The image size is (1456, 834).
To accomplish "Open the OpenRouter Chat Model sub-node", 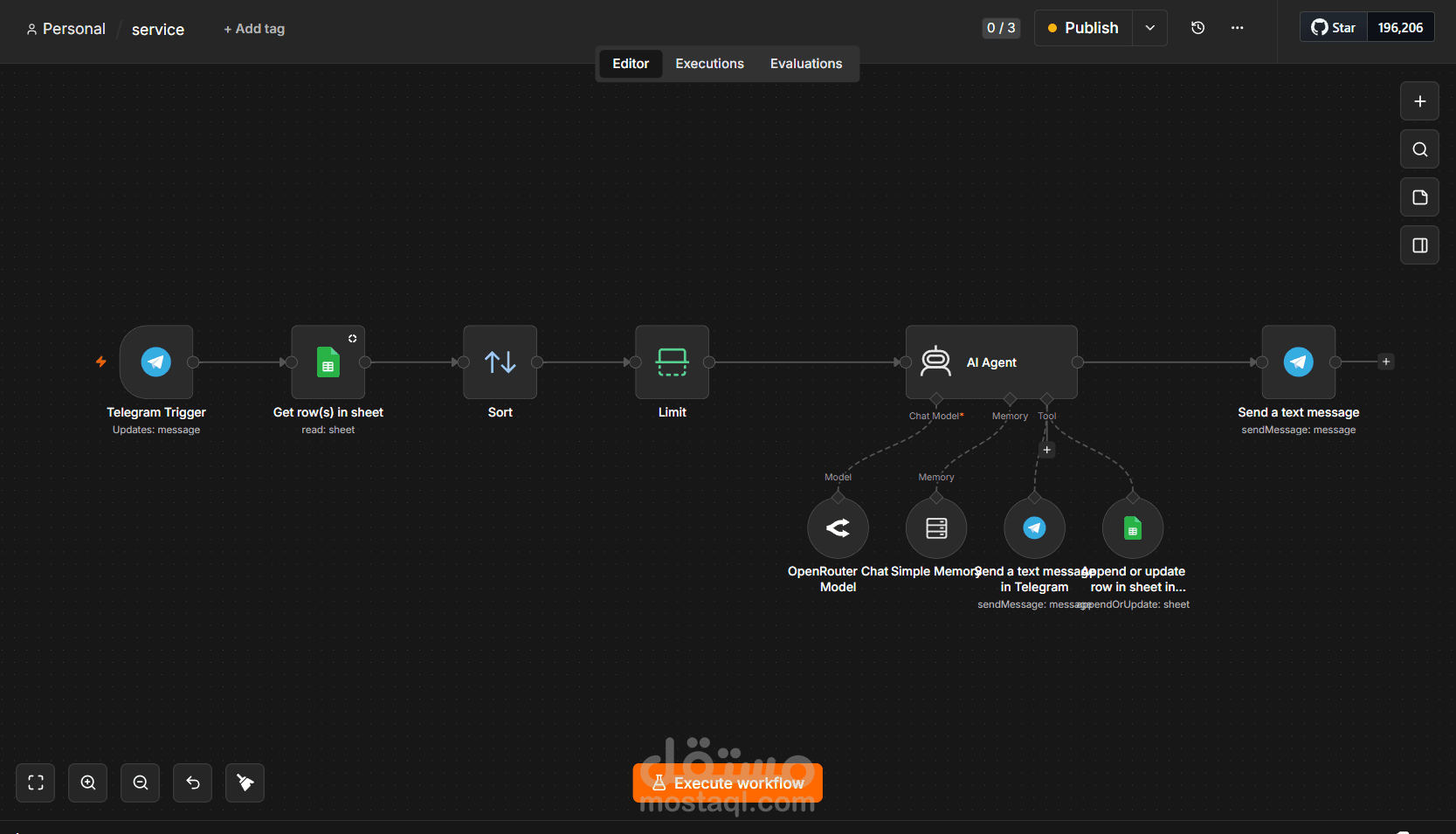I will pos(838,528).
